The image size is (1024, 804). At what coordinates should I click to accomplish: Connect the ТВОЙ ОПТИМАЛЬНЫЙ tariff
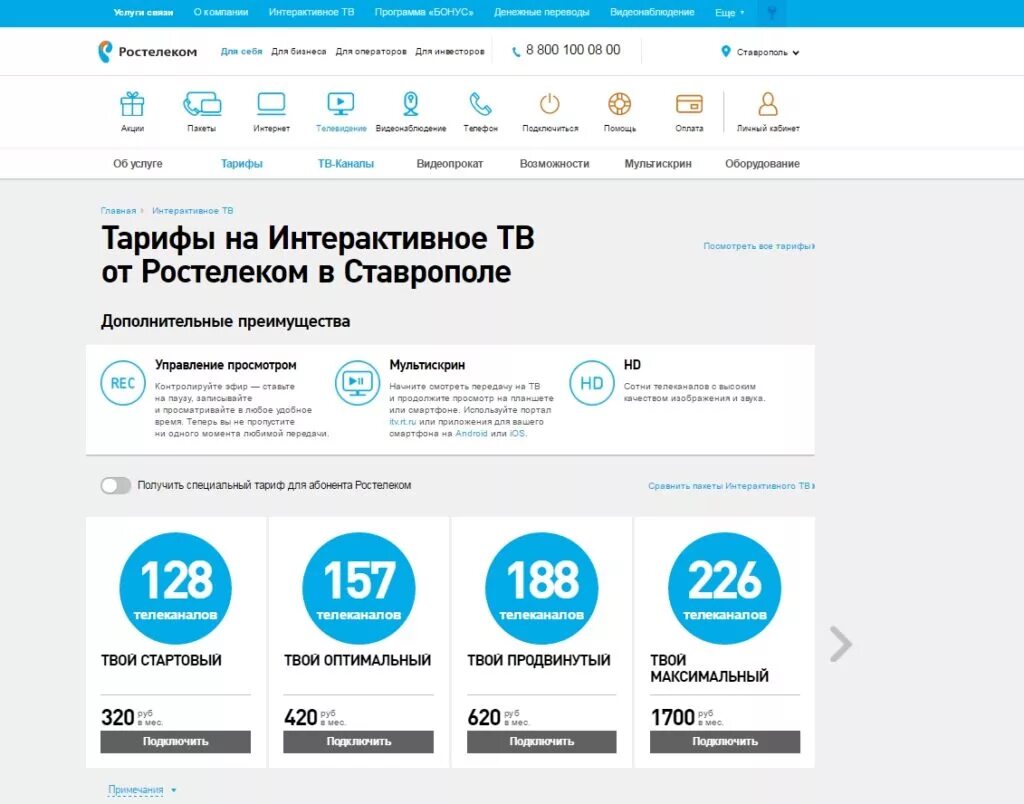(359, 741)
